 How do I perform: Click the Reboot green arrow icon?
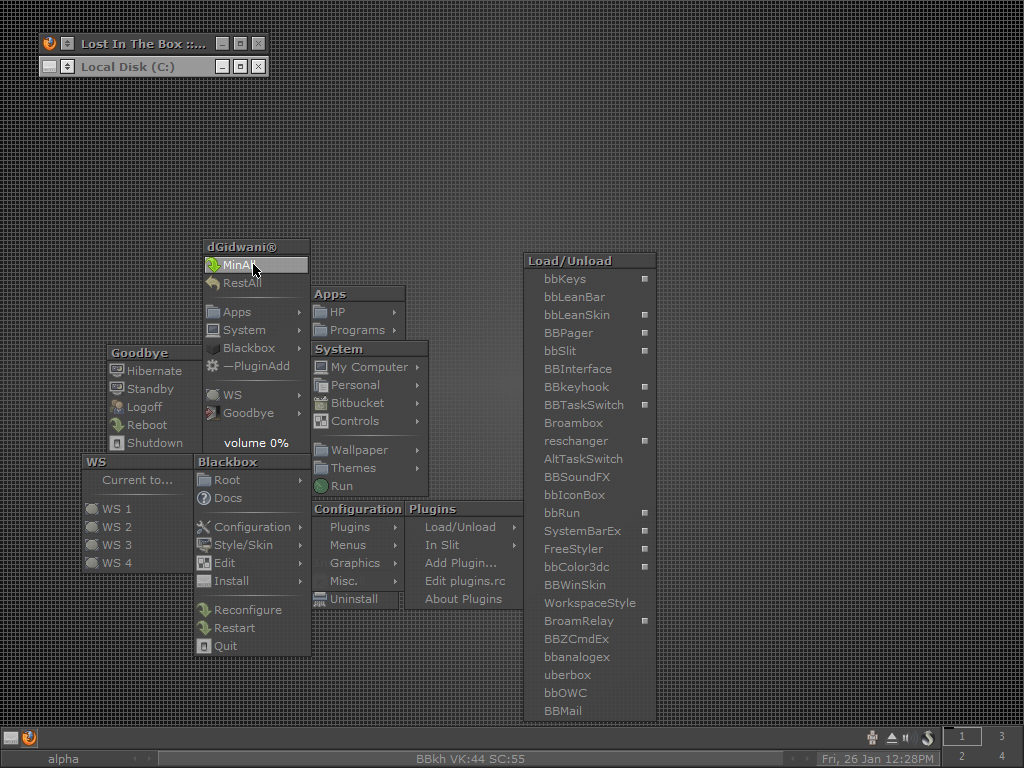117,424
